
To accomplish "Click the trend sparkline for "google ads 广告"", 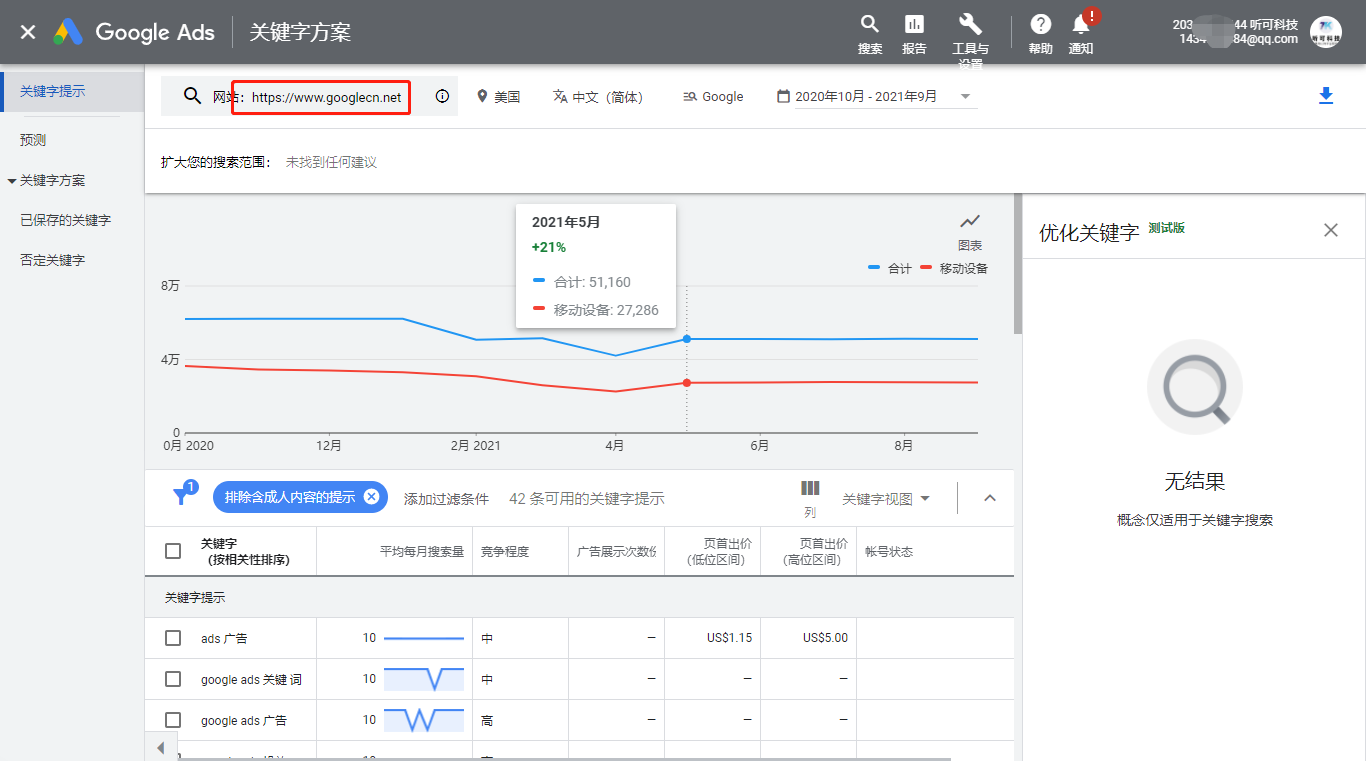I will tap(424, 720).
